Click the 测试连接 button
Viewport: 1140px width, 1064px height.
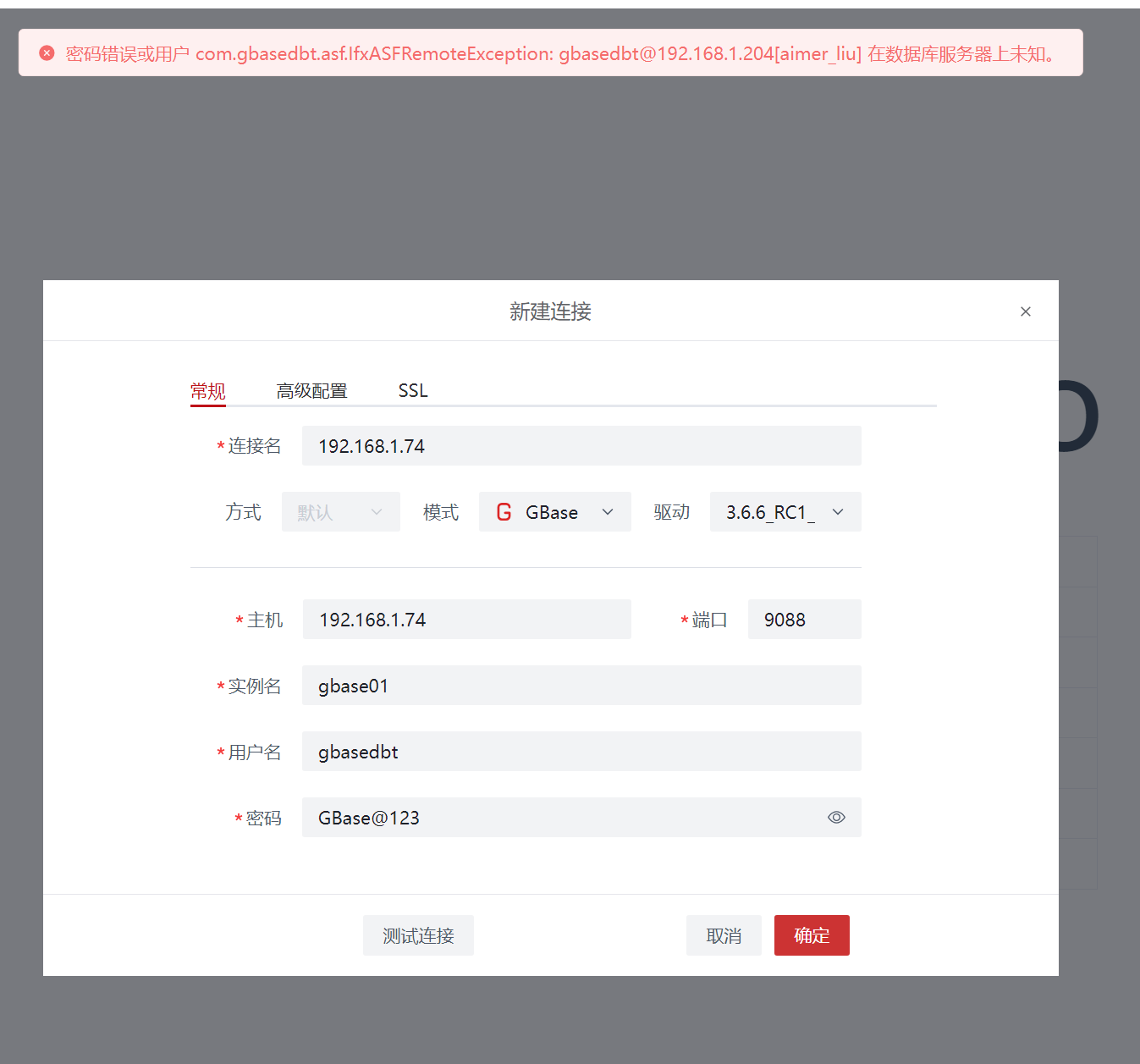pyautogui.click(x=418, y=935)
